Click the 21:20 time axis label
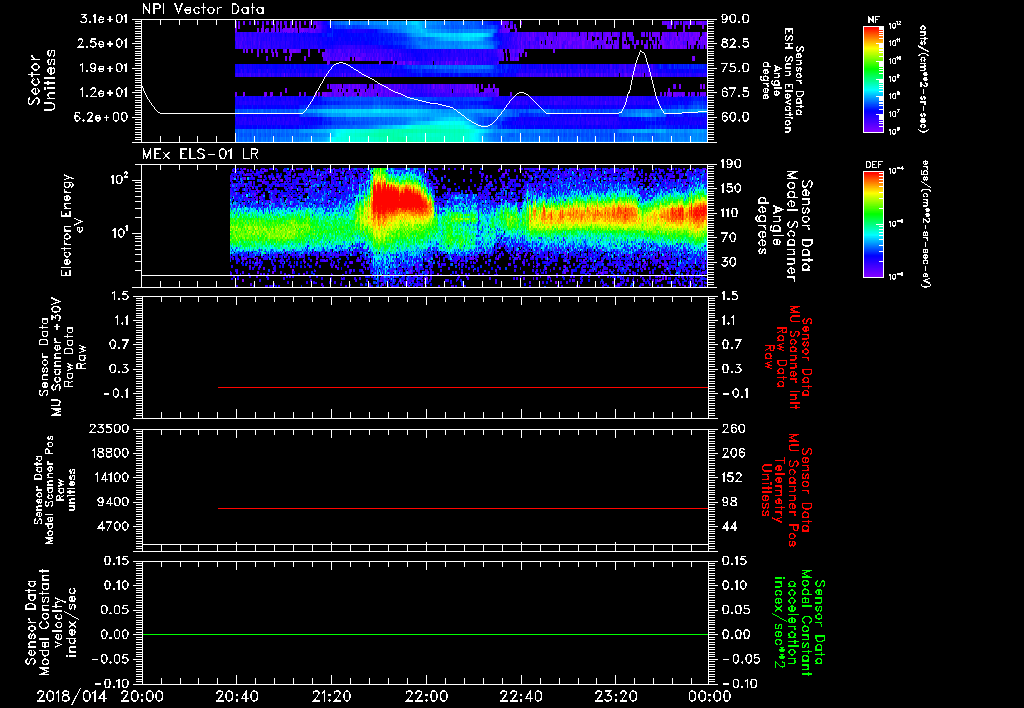Viewport: 1024px width, 708px height. [332, 696]
